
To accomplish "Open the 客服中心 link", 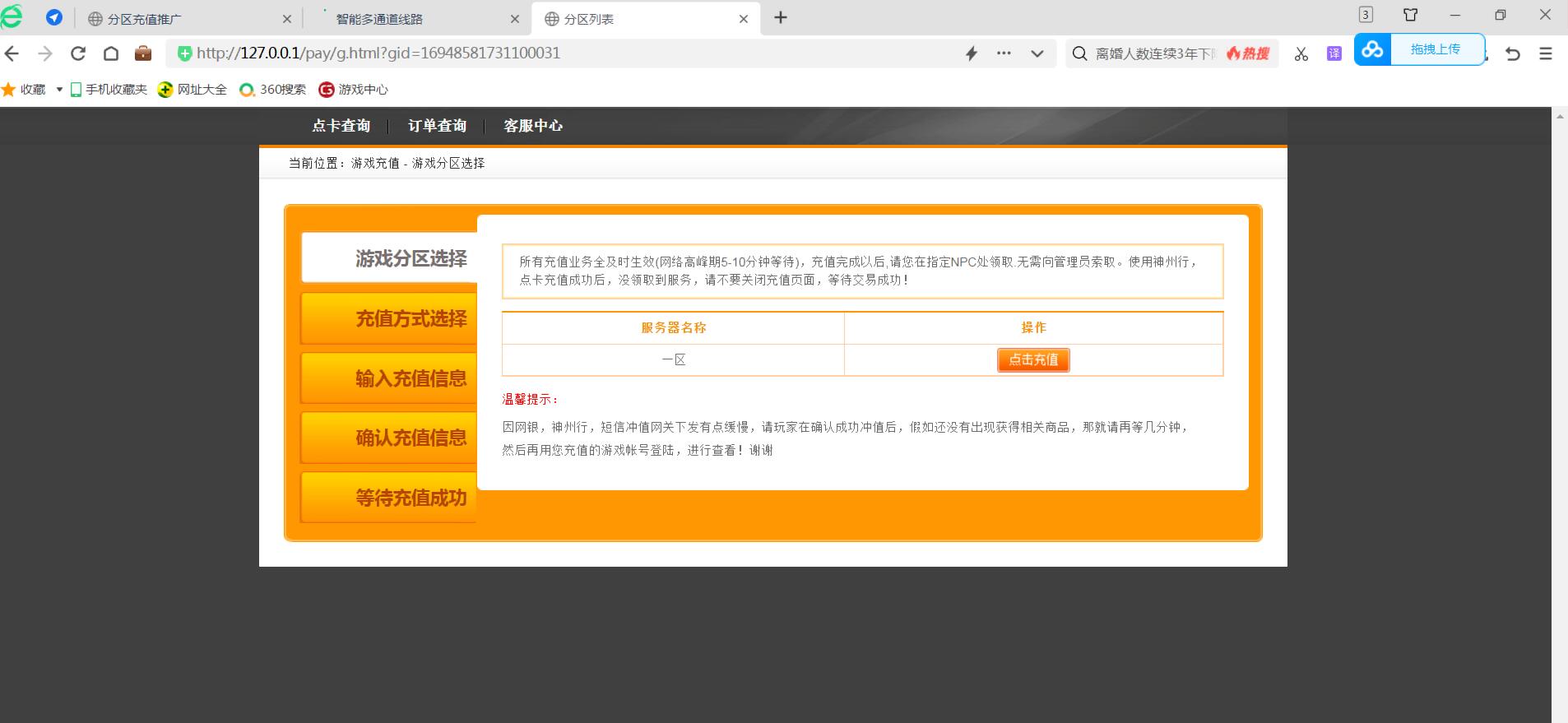I will pos(533,126).
